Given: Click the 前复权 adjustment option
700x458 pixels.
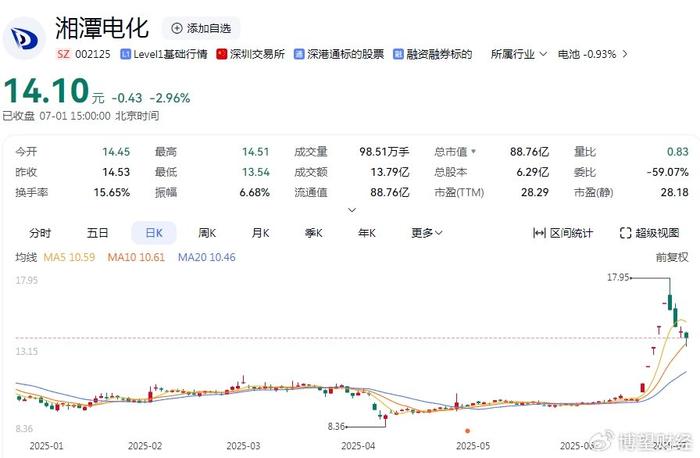Looking at the screenshot, I should click(x=672, y=257).
